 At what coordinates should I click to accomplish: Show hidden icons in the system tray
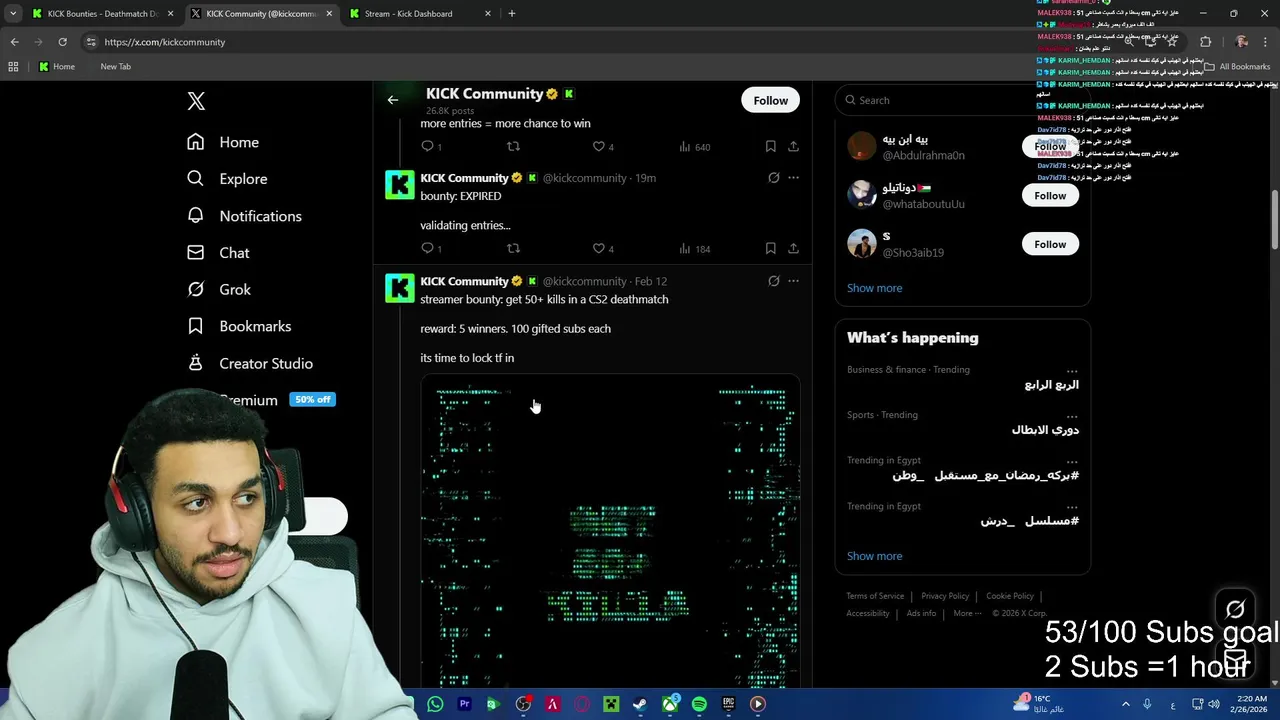pyautogui.click(x=1125, y=704)
